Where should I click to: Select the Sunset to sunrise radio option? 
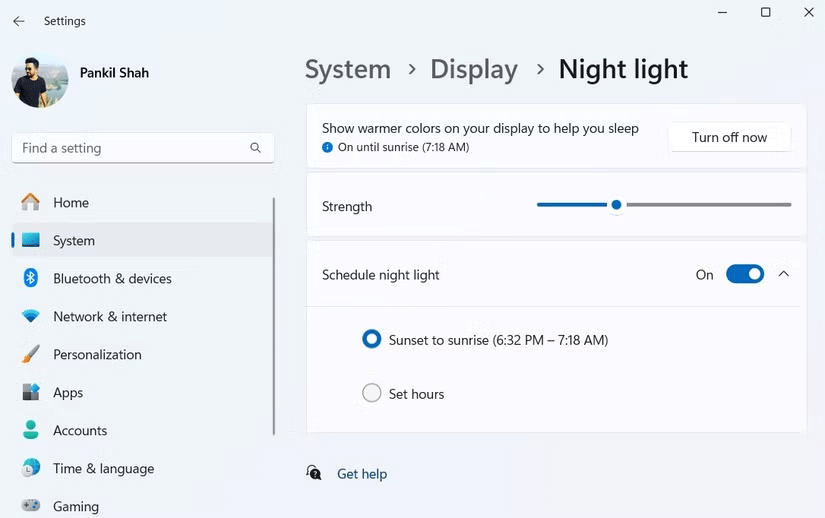[x=372, y=340]
